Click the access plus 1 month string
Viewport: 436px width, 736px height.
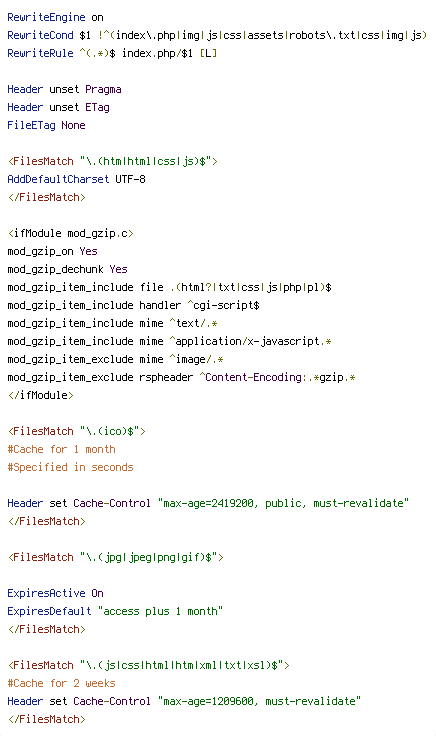(x=160, y=611)
